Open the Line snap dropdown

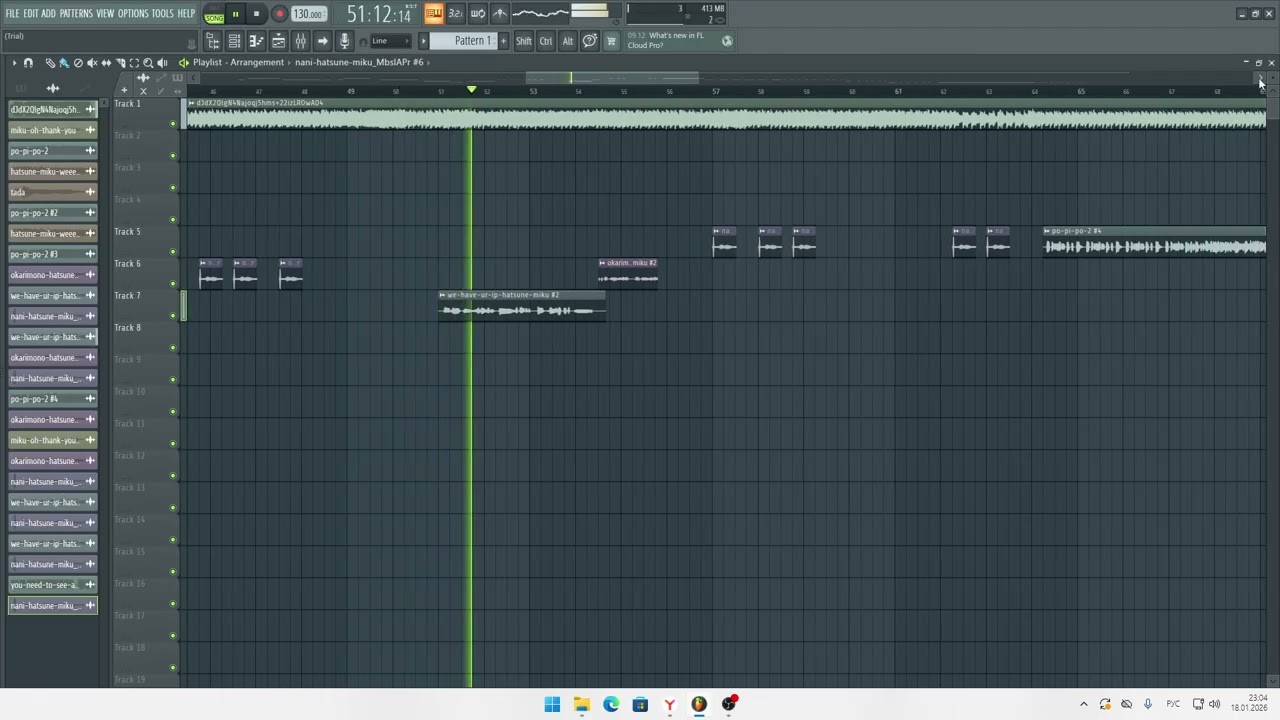pos(389,41)
